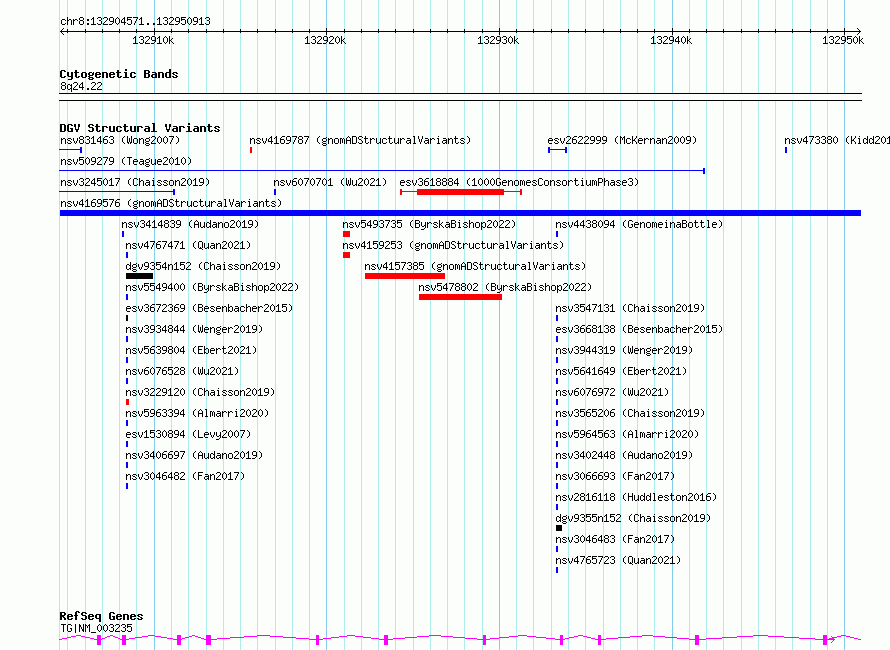Select the nsv3406697 (Audano2019) label
The width and height of the screenshot is (890, 650).
(194, 455)
